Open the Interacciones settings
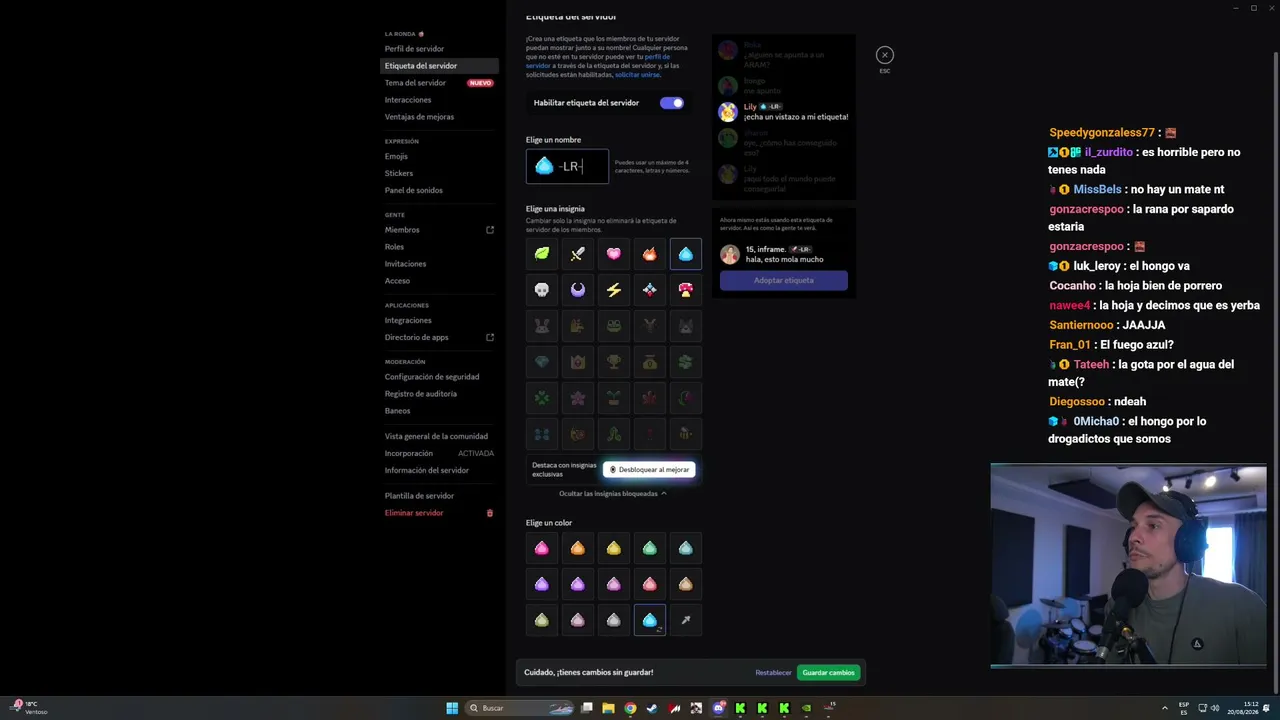The image size is (1280, 720). coord(440,100)
